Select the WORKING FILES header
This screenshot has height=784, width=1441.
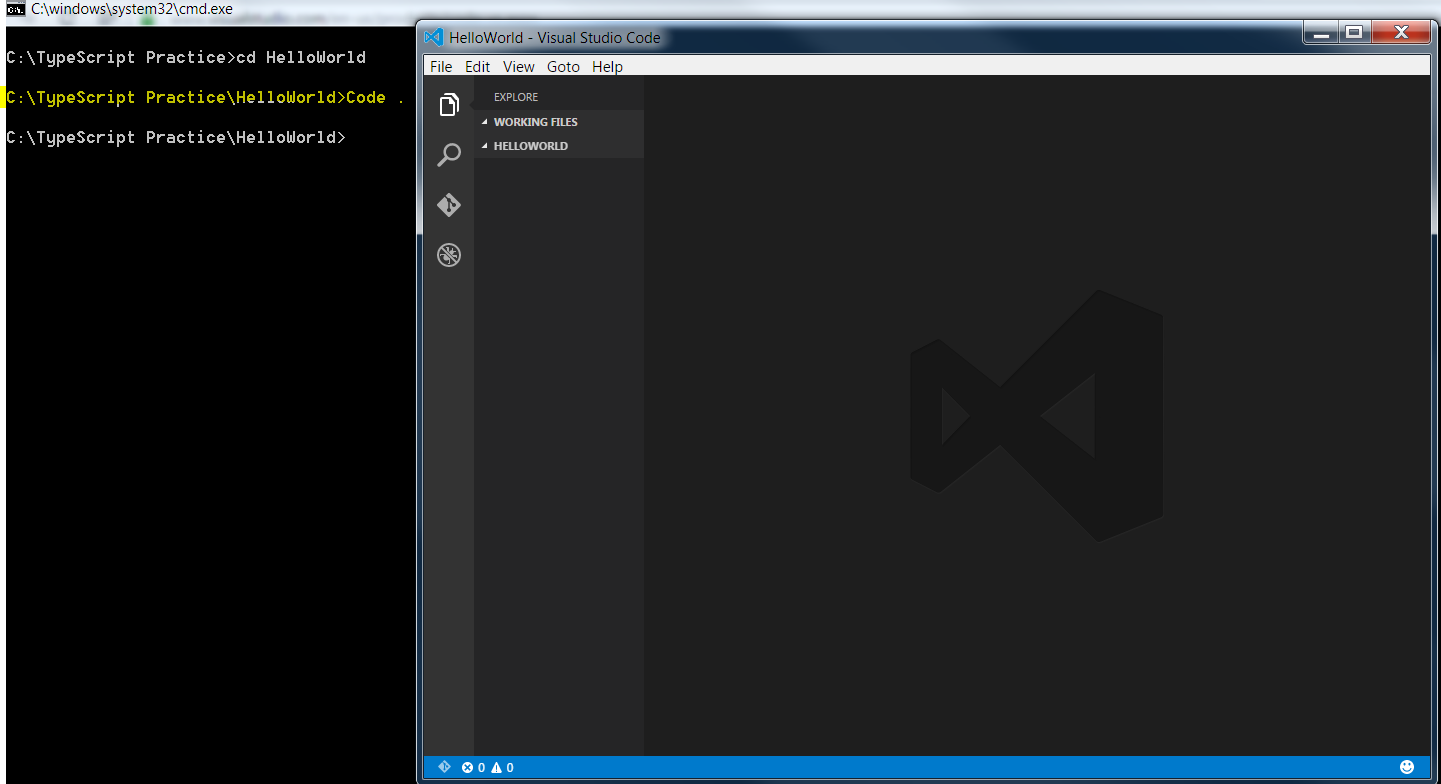click(559, 122)
